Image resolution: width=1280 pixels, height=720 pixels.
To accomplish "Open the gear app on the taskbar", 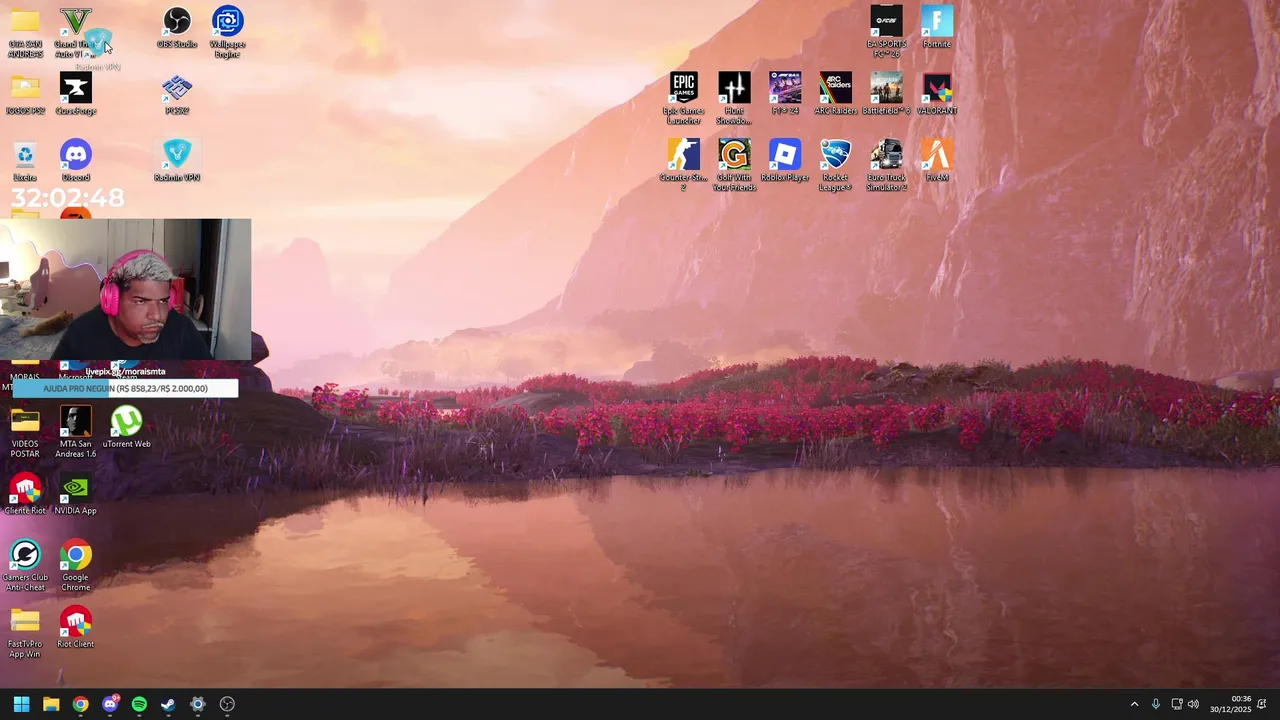I will click(198, 704).
